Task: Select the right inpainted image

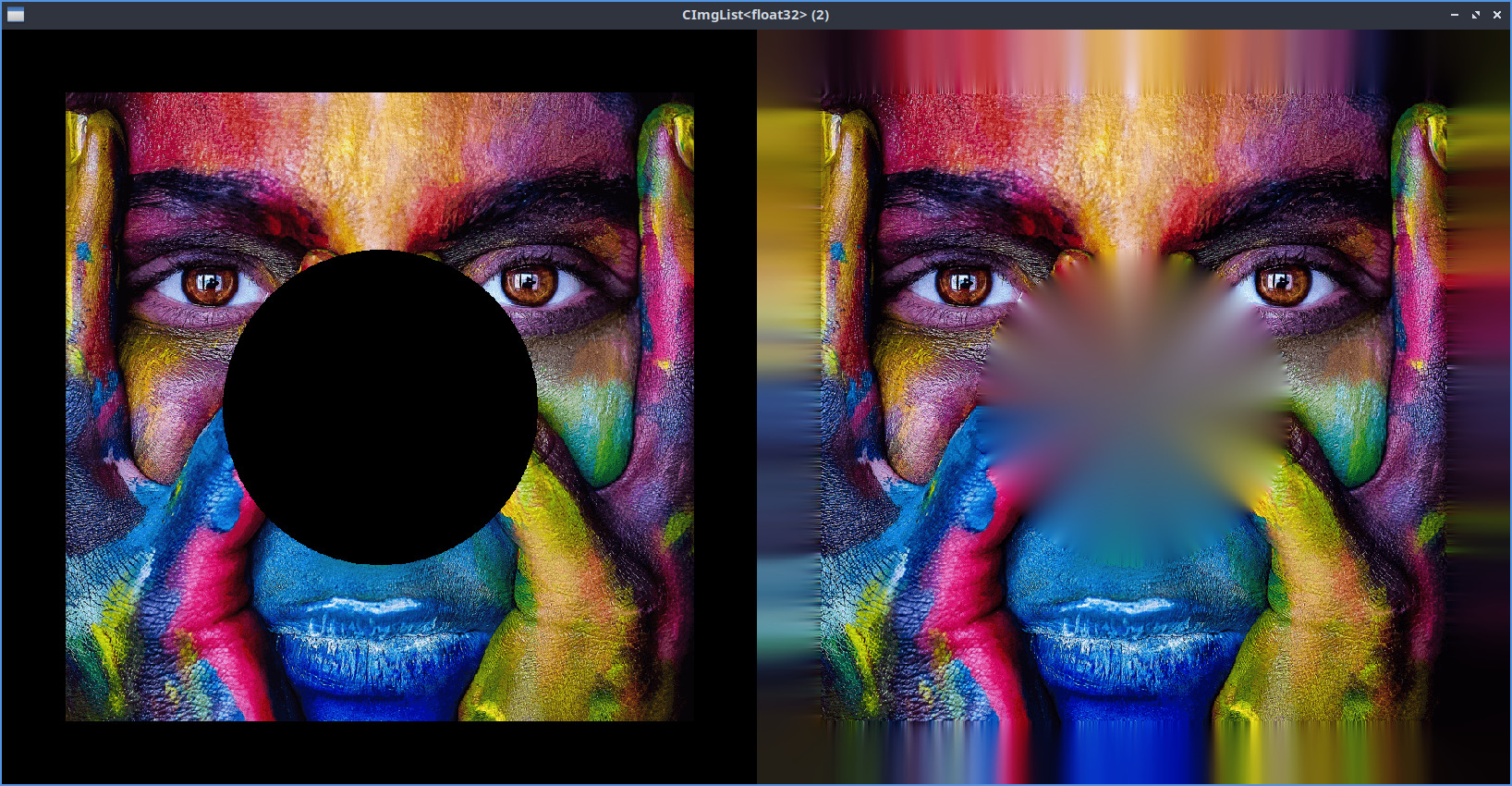Action: pyautogui.click(x=1134, y=407)
